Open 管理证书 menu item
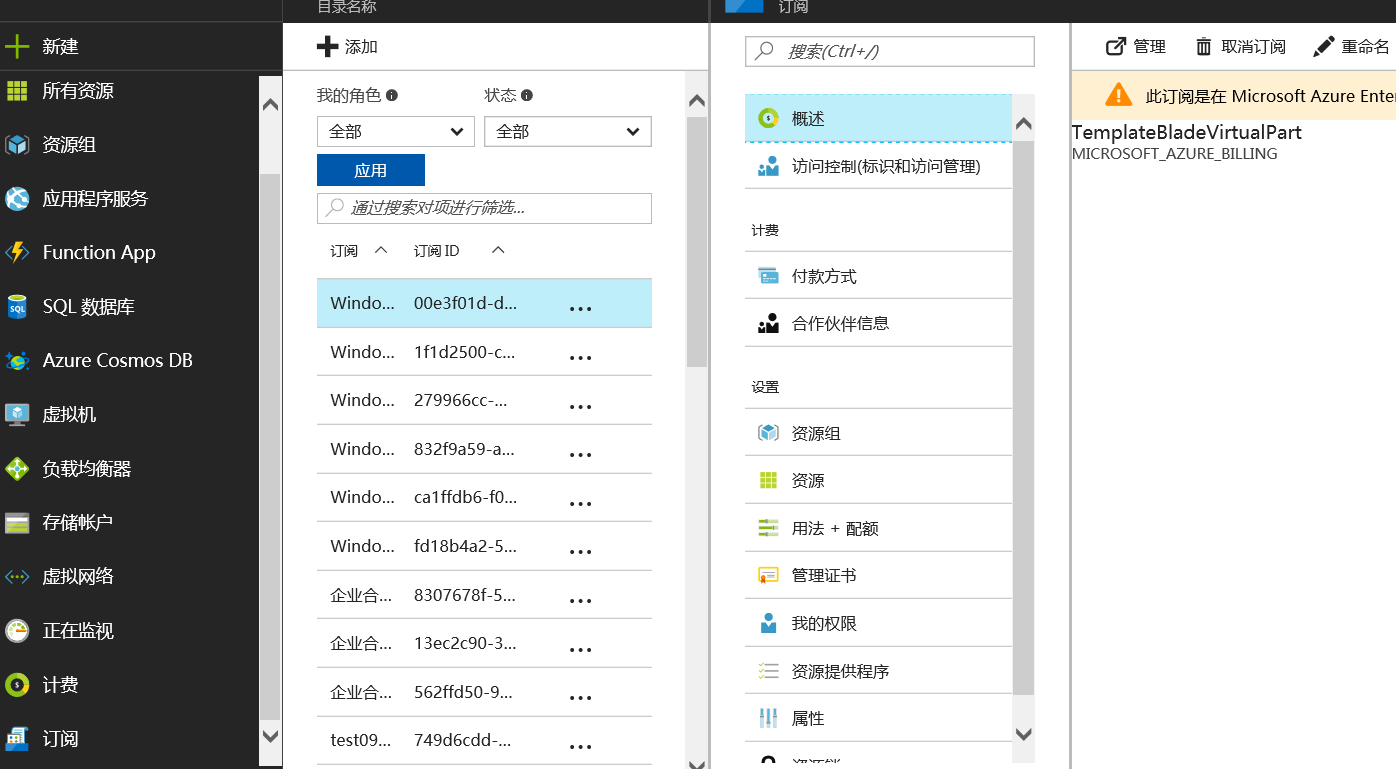Screen dimensions: 1396x769 point(824,575)
